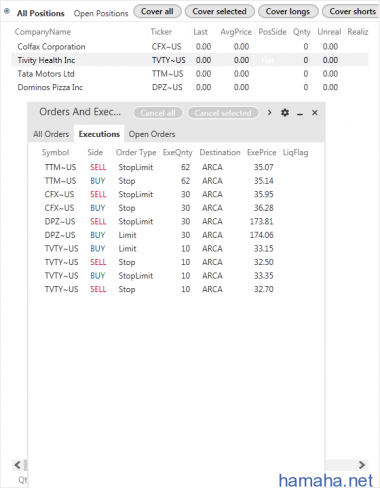Select the TVTY~US SELL execution at 32.50
Image resolution: width=380 pixels, height=488 pixels.
tap(176, 262)
